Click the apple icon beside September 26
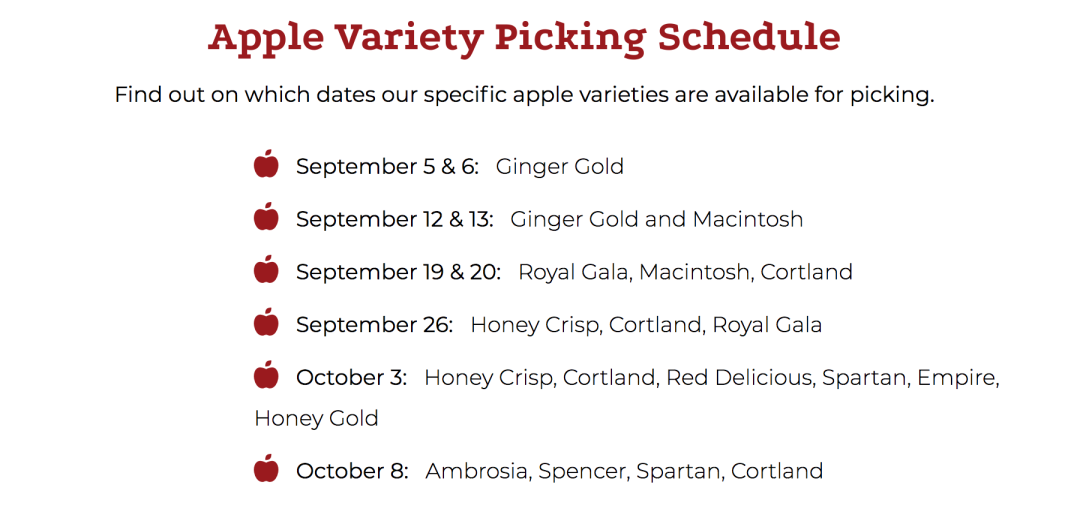Image resolution: width=1080 pixels, height=524 pixels. 266,323
